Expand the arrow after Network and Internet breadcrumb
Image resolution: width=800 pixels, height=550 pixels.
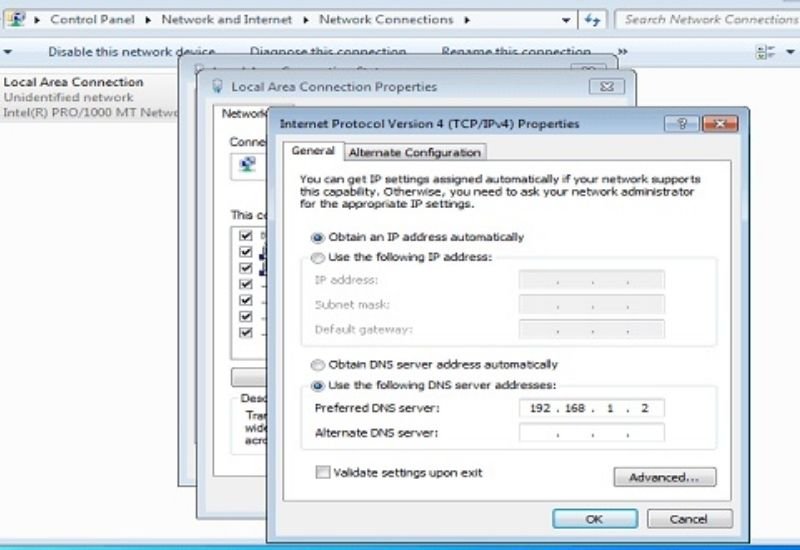(306, 20)
